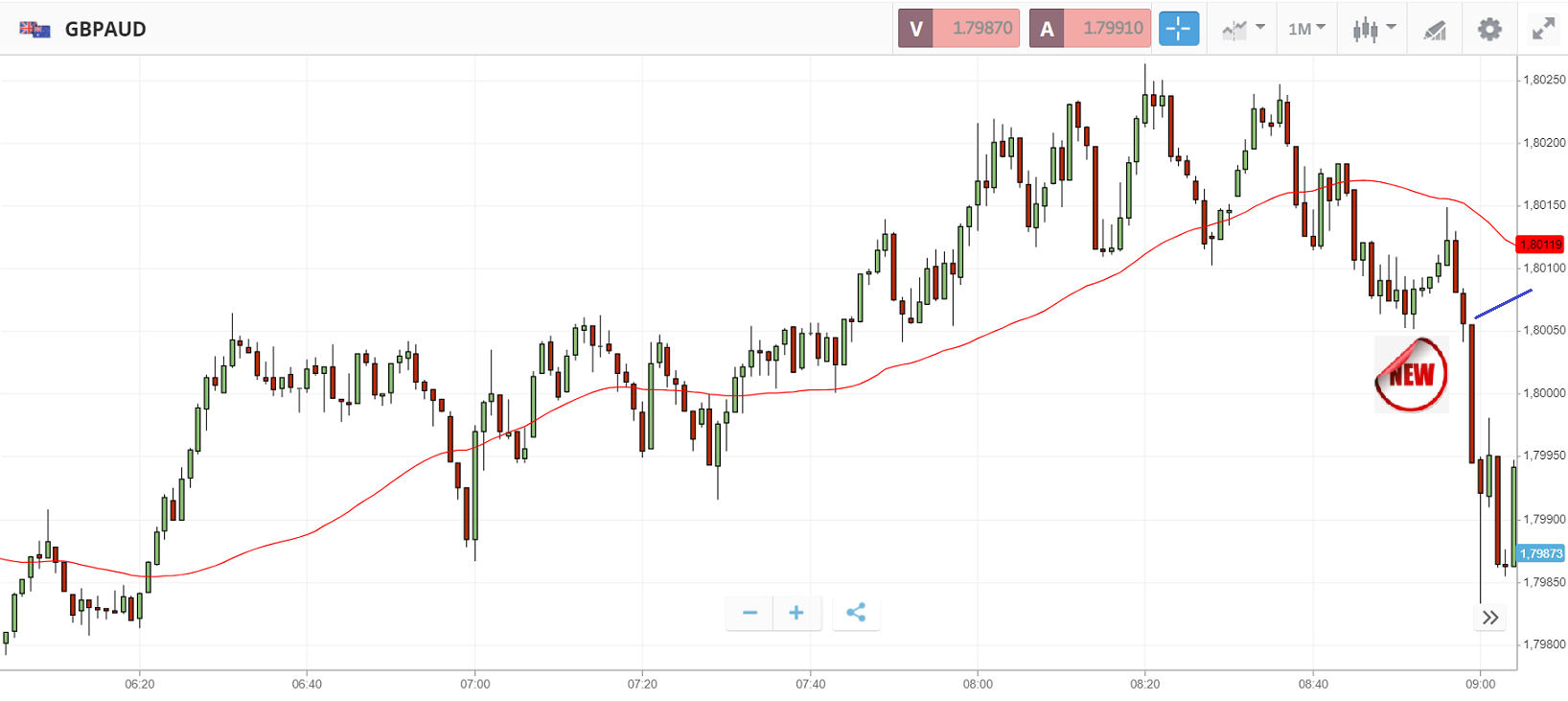Image resolution: width=1568 pixels, height=702 pixels.
Task: Select the blue trend line on chart
Action: point(1503,303)
